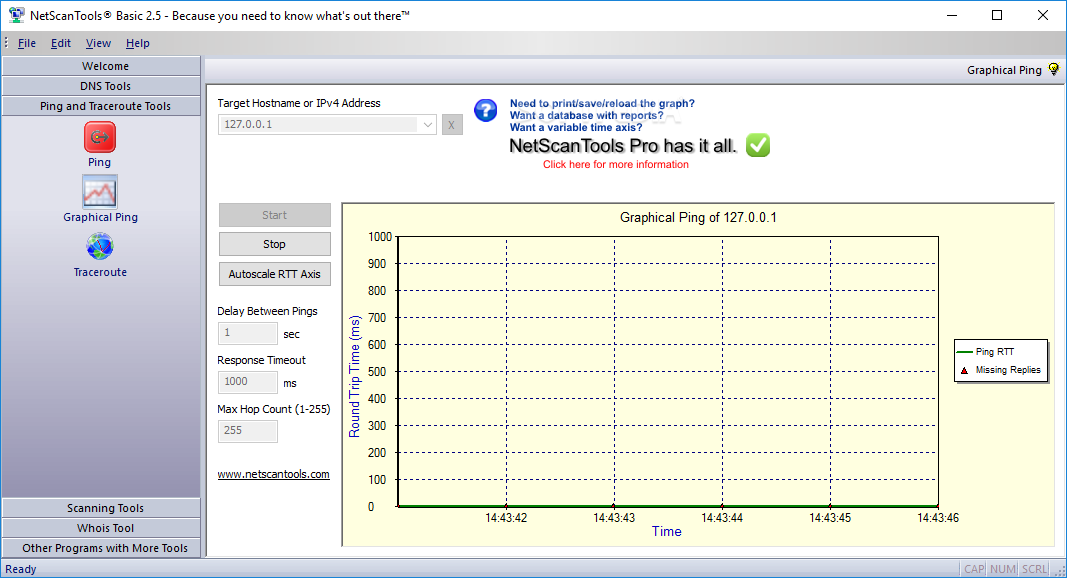
Task: Click the X clear button beside target field
Action: pyautogui.click(x=452, y=125)
